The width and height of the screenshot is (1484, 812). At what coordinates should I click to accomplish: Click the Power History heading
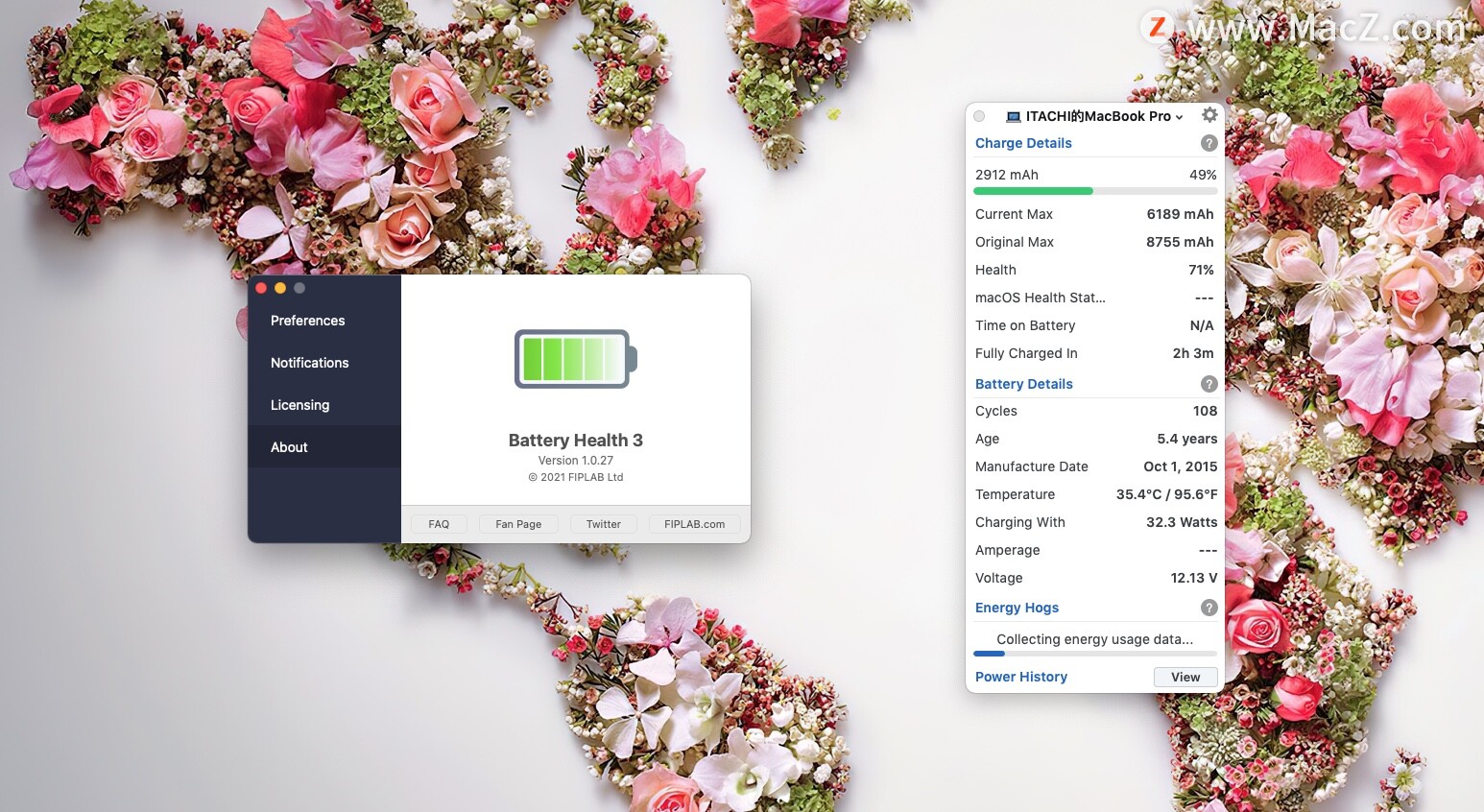pyautogui.click(x=1021, y=677)
